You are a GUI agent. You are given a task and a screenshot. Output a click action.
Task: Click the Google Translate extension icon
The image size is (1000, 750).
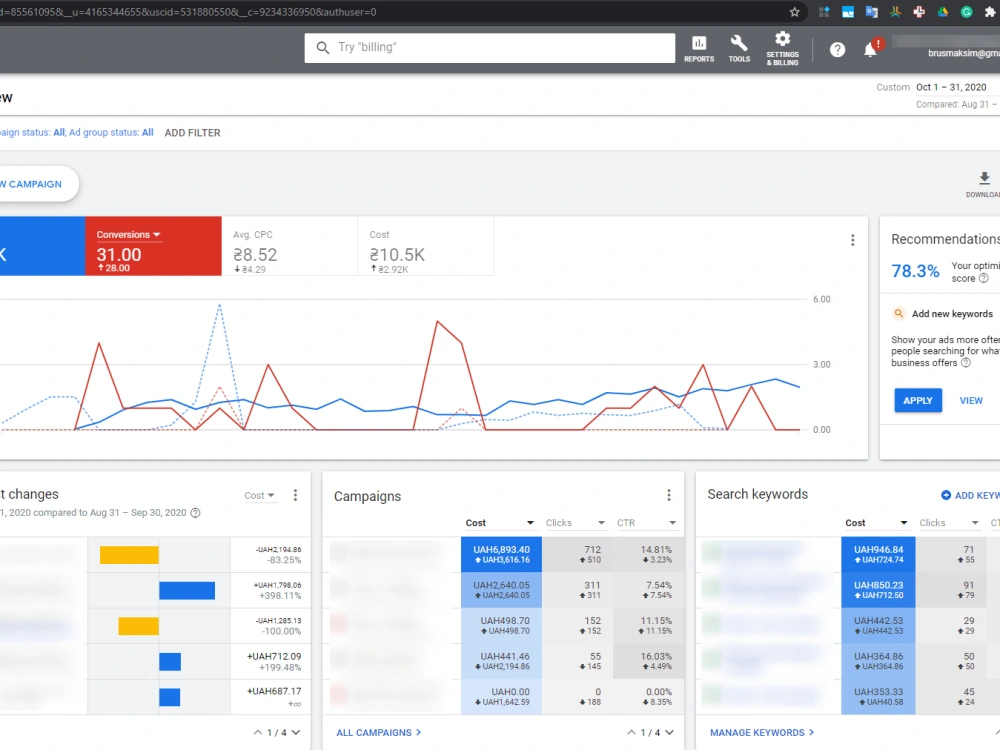pyautogui.click(x=871, y=12)
